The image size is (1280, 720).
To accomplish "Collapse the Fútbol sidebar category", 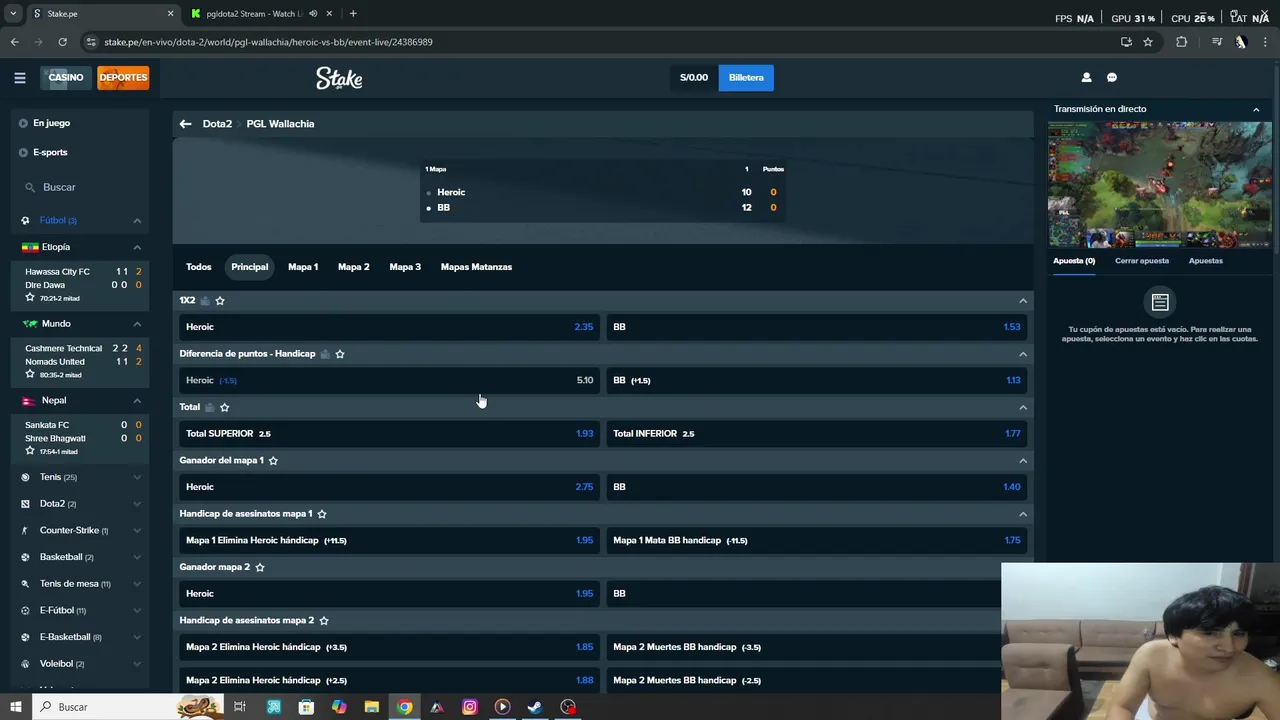I will [x=137, y=220].
